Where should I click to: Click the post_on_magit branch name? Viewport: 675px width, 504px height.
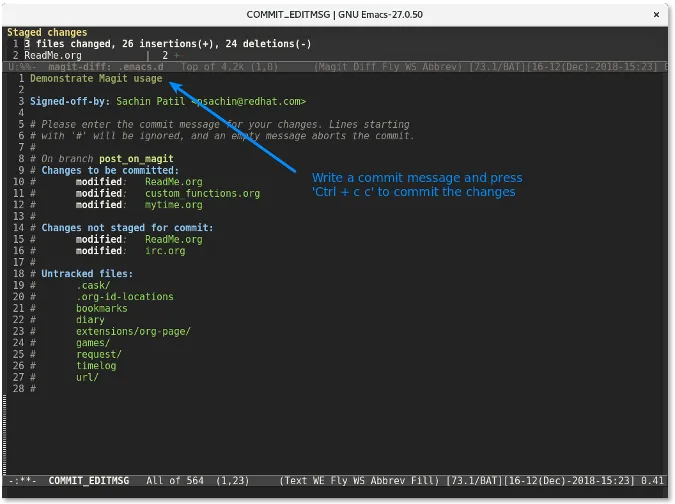point(136,159)
